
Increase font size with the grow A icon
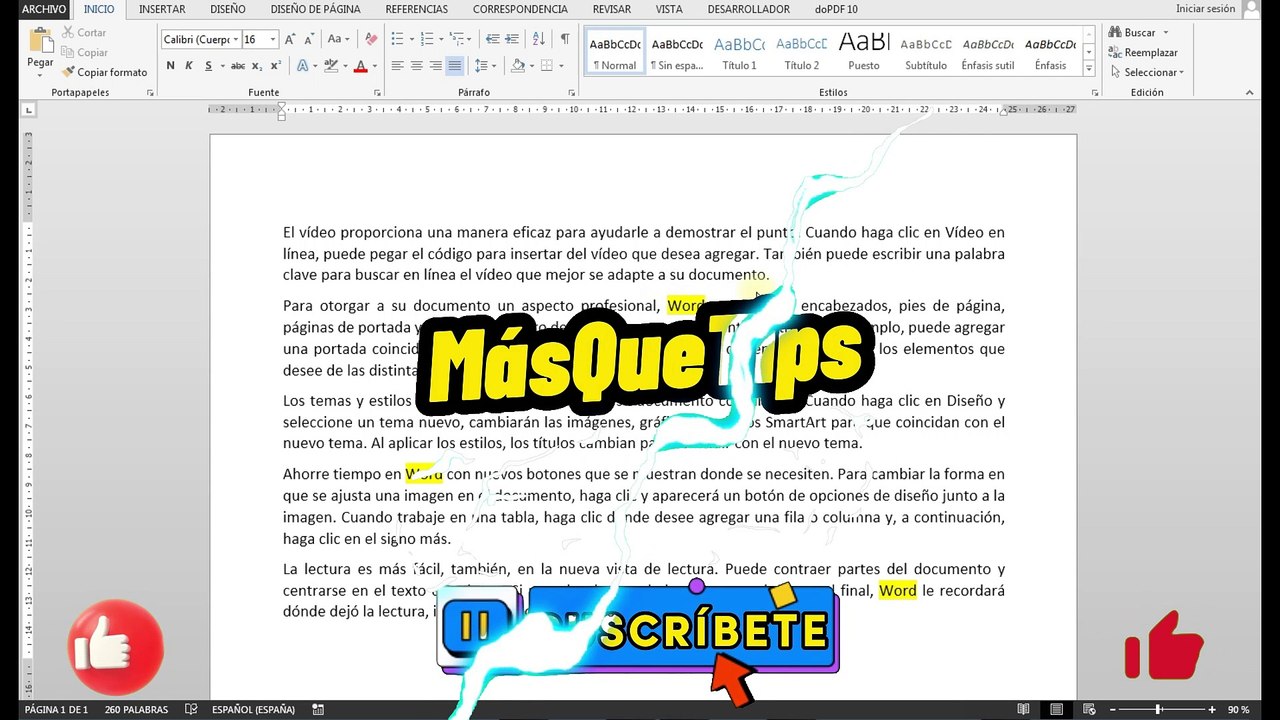coord(290,39)
